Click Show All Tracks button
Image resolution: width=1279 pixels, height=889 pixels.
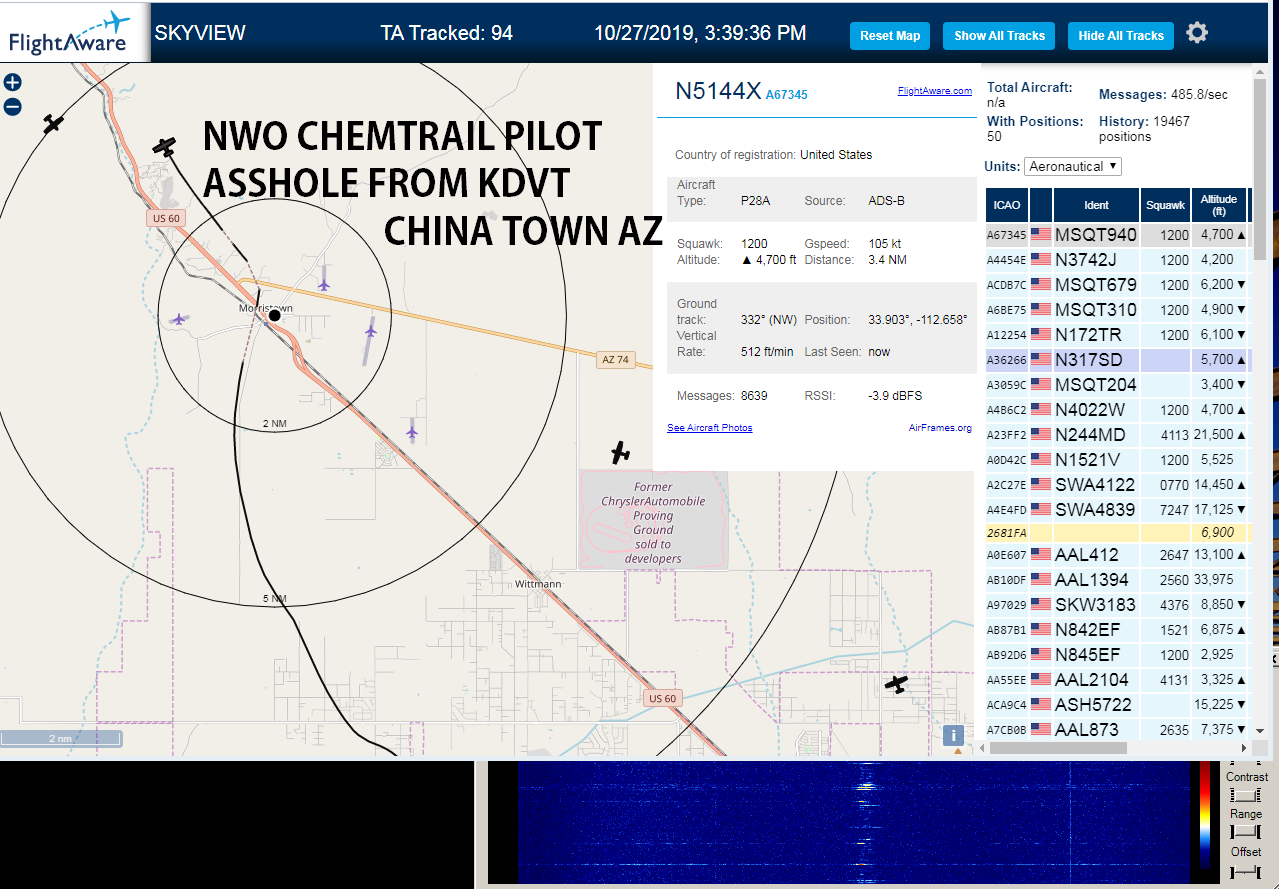pos(999,36)
